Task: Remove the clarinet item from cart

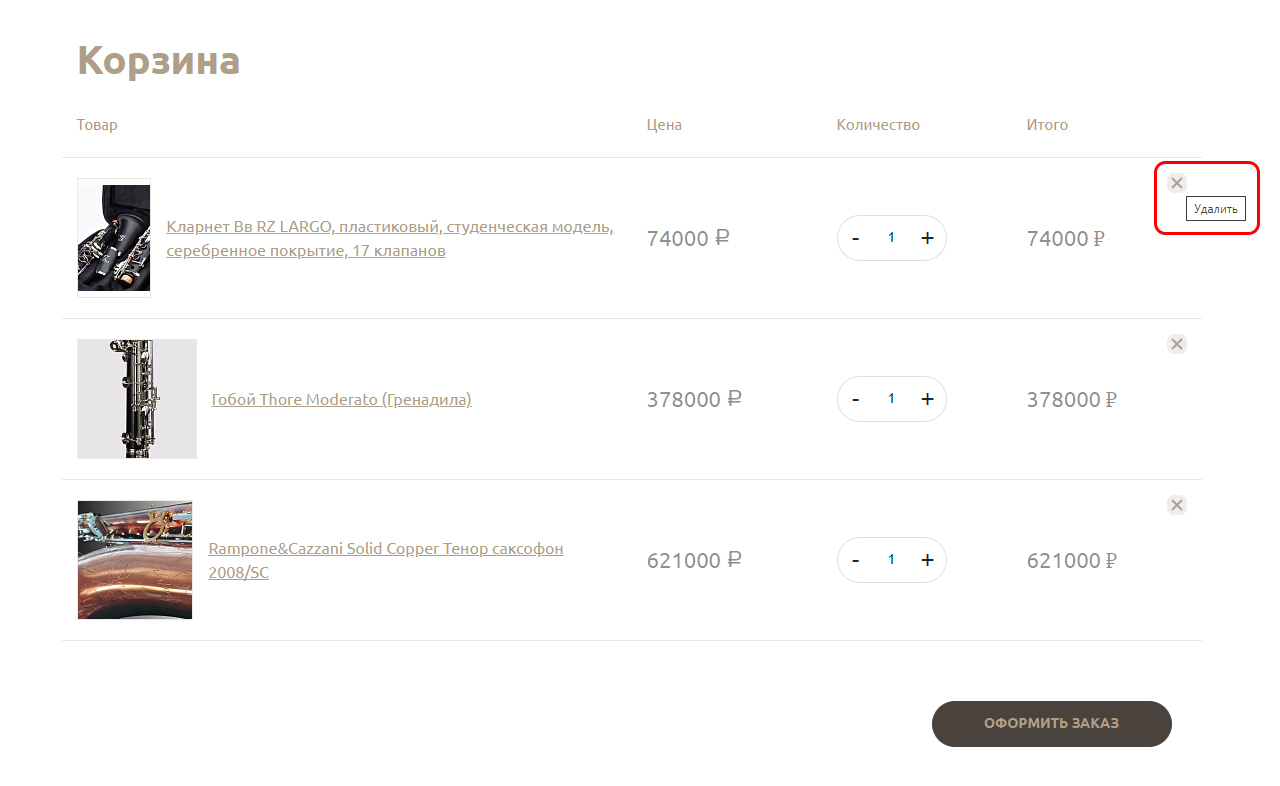Action: click(1177, 183)
